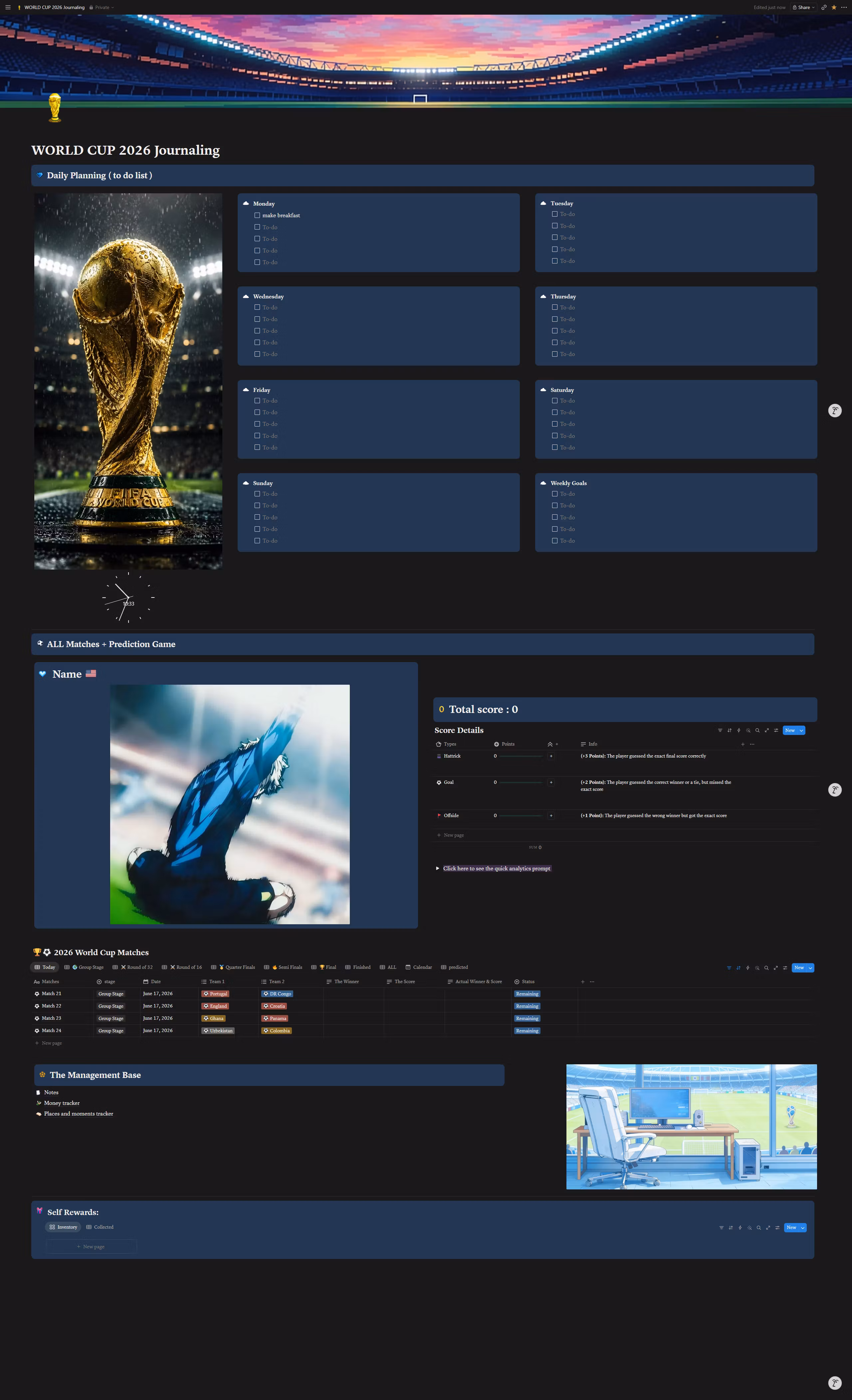
Task: Toggle the favorite star icon
Action: pyautogui.click(x=834, y=7)
